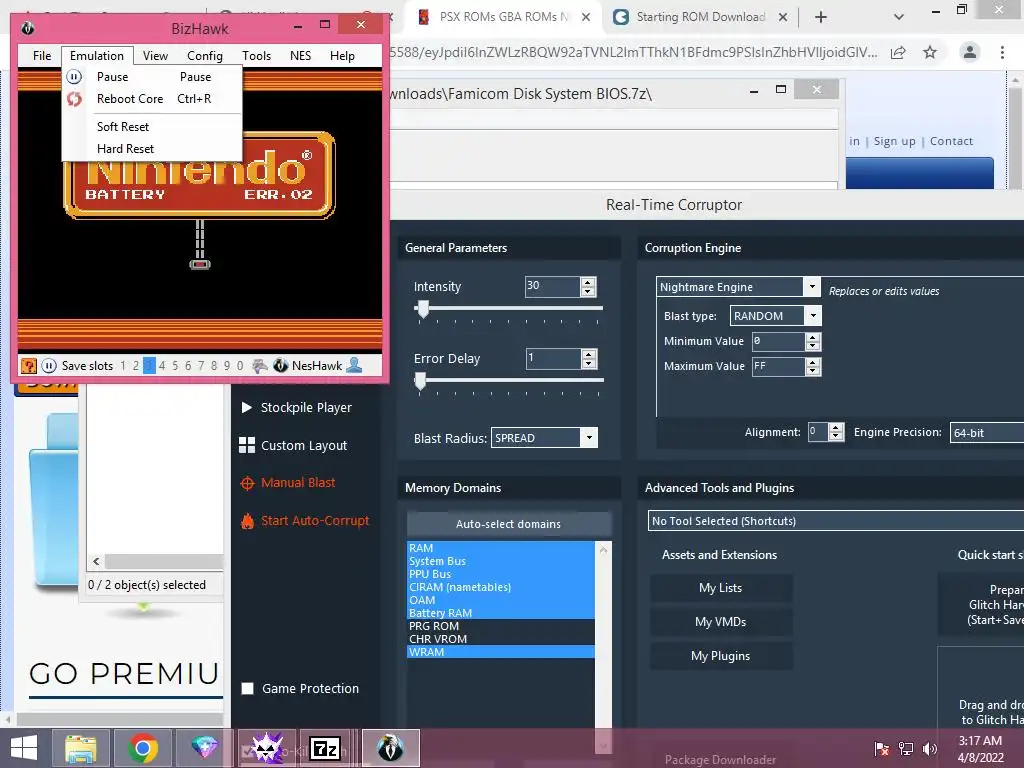Open Custom Layout in Real-Time Corruptor
The image size is (1024, 768).
(x=293, y=445)
